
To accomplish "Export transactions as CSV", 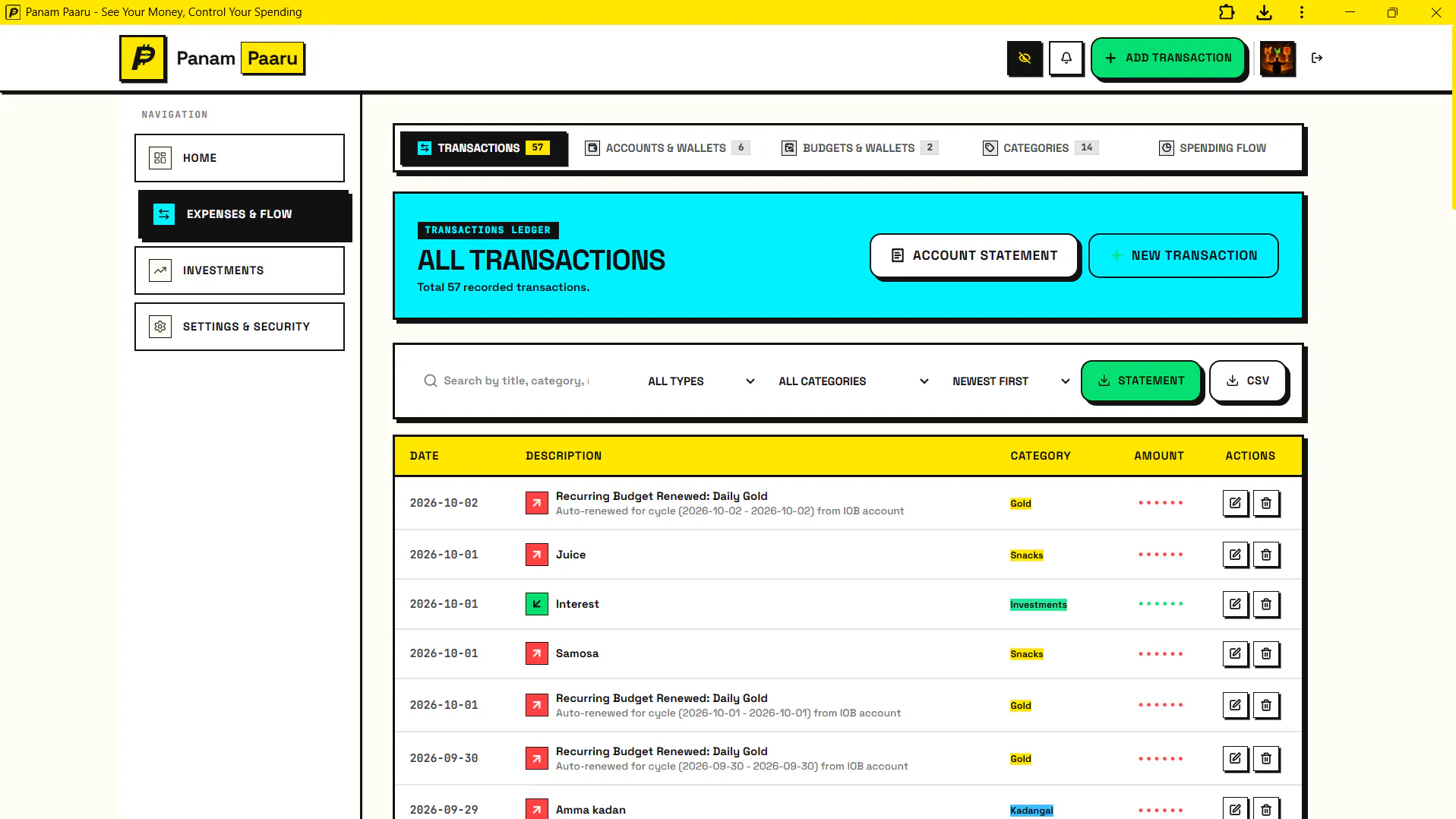I will click(x=1247, y=381).
